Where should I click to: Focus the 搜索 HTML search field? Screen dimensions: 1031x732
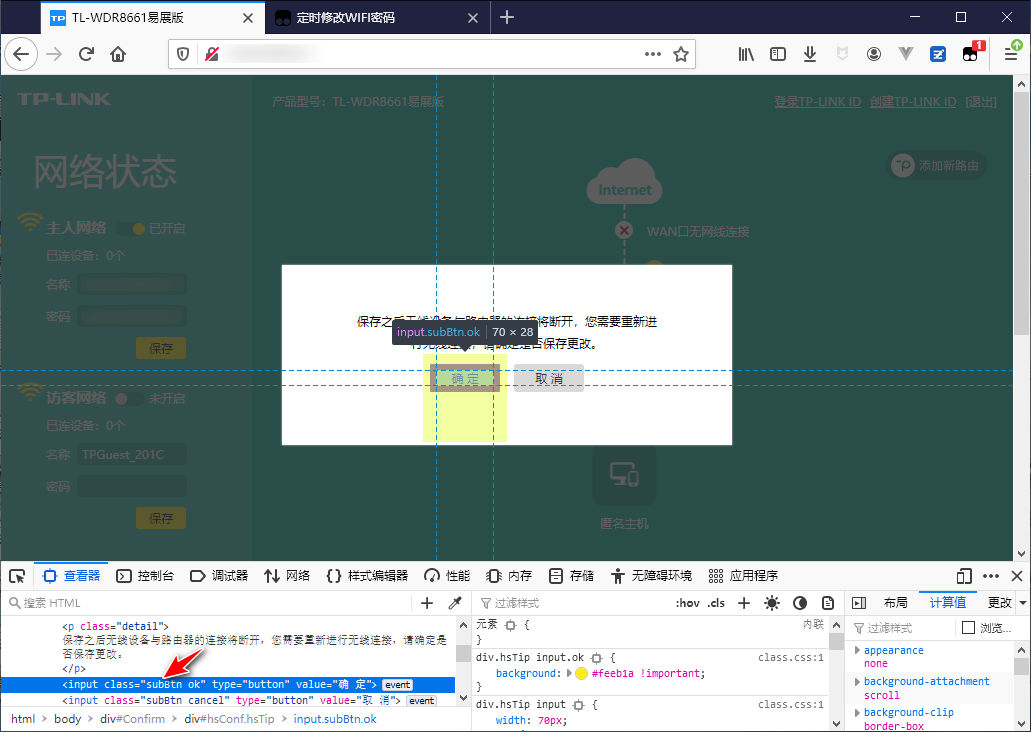click(207, 603)
